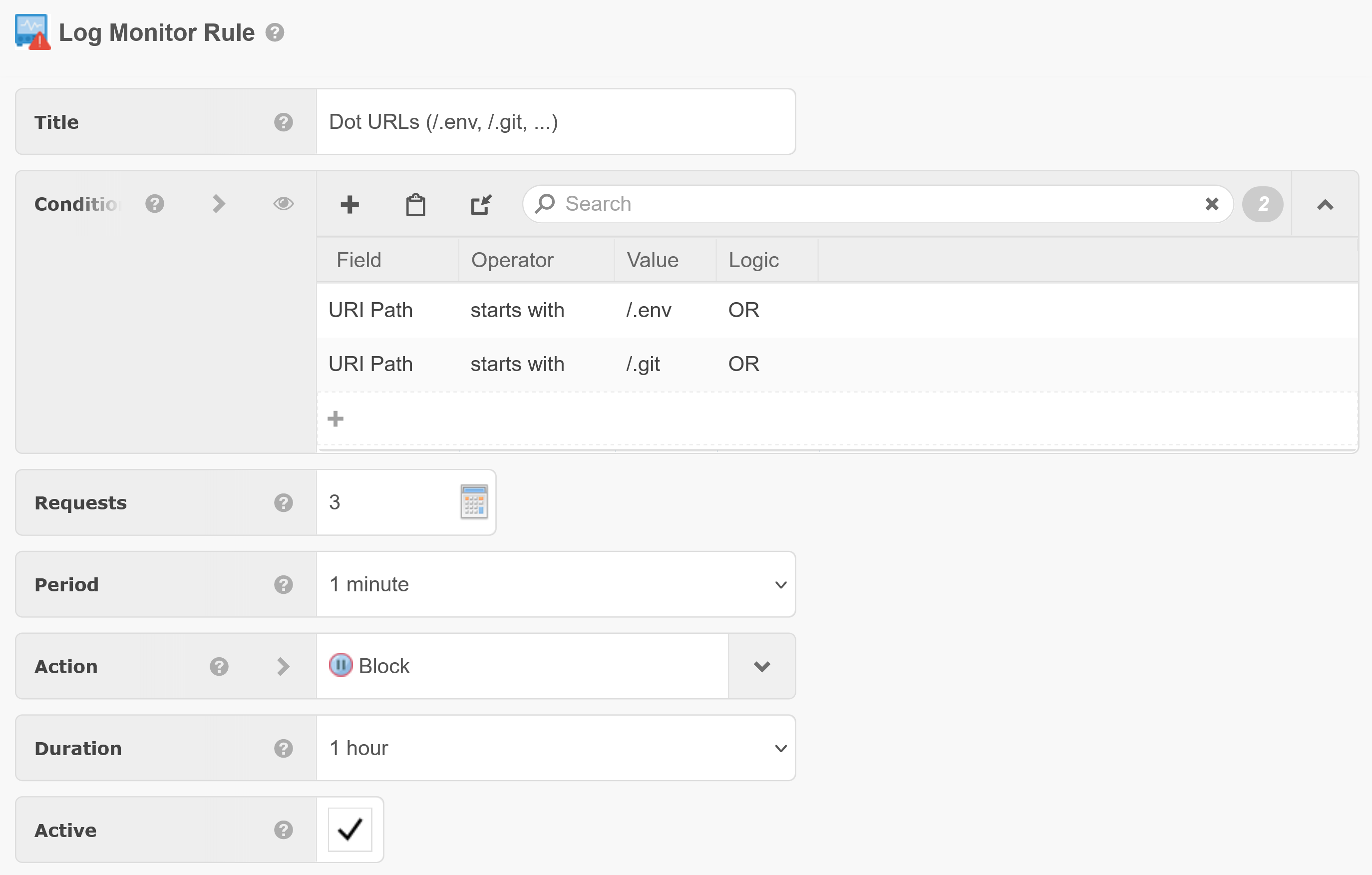The height and width of the screenshot is (875, 1372).
Task: Click help icon next to Title
Action: (283, 122)
